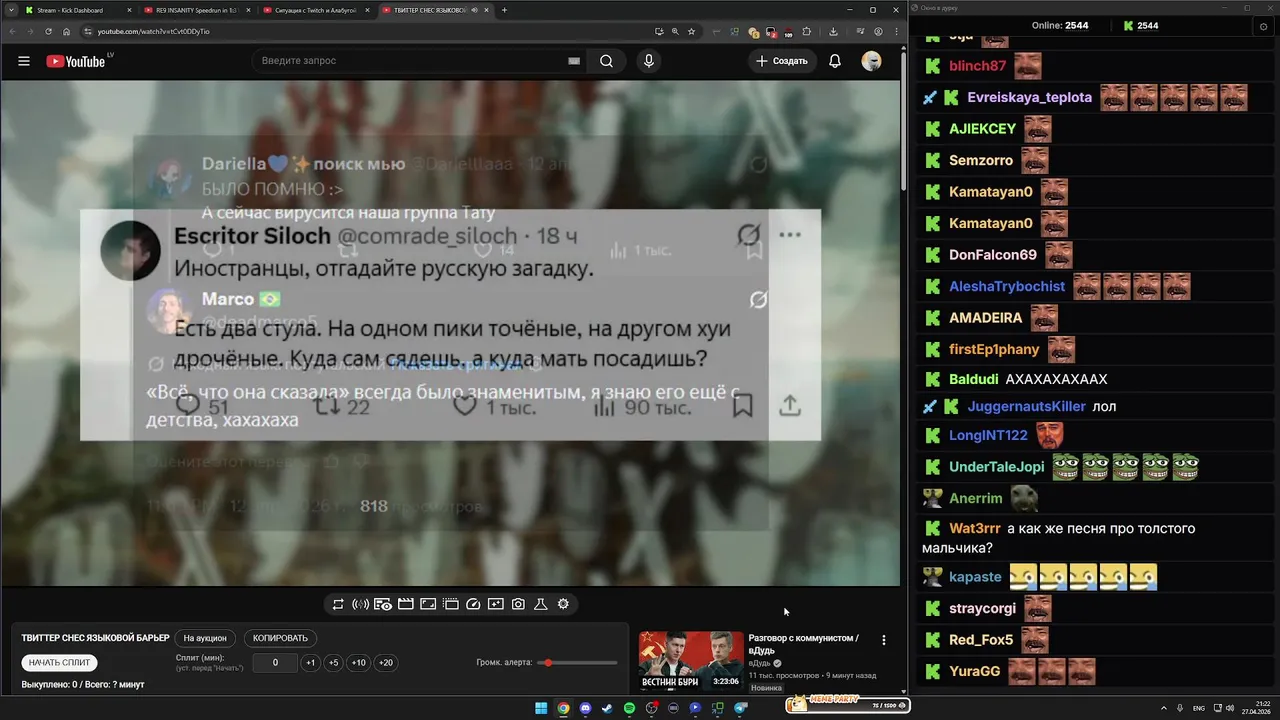Open the player toolbar gear settings

(x=563, y=604)
